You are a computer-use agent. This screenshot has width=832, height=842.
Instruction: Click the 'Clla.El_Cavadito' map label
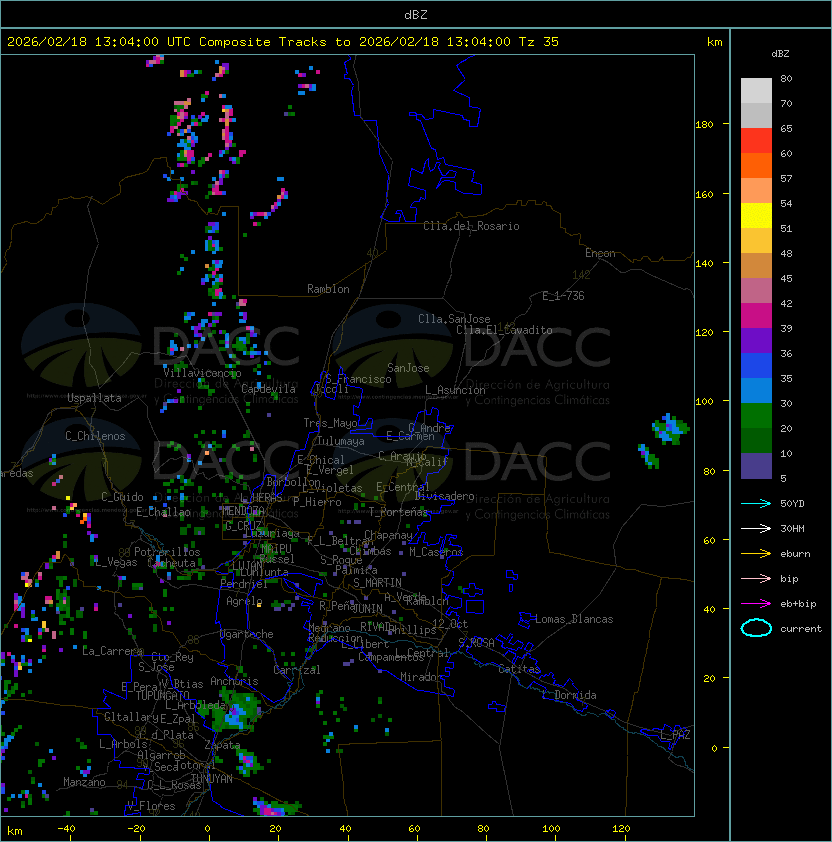point(504,330)
